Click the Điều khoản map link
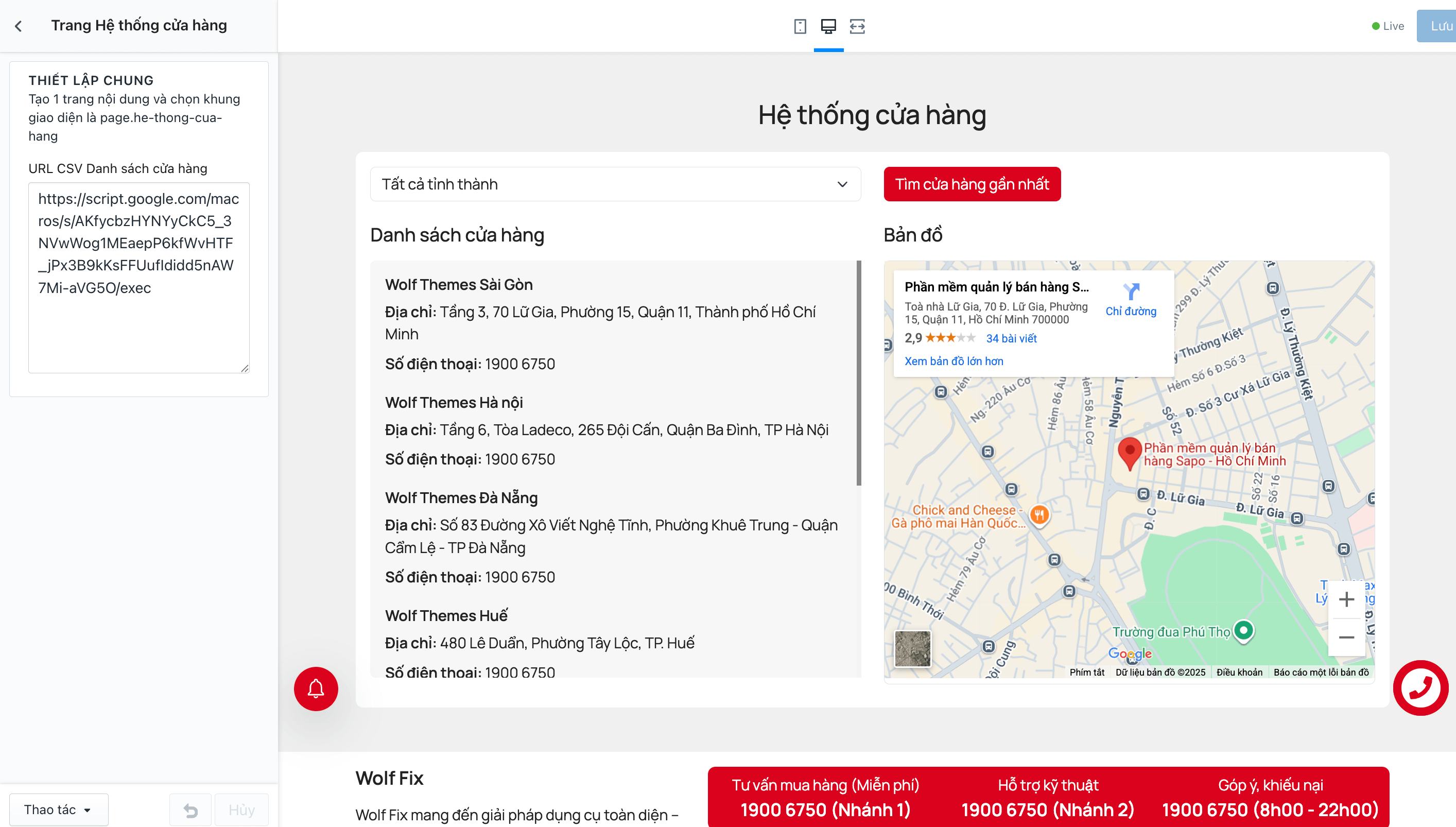Image resolution: width=1456 pixels, height=827 pixels. pyautogui.click(x=1239, y=672)
